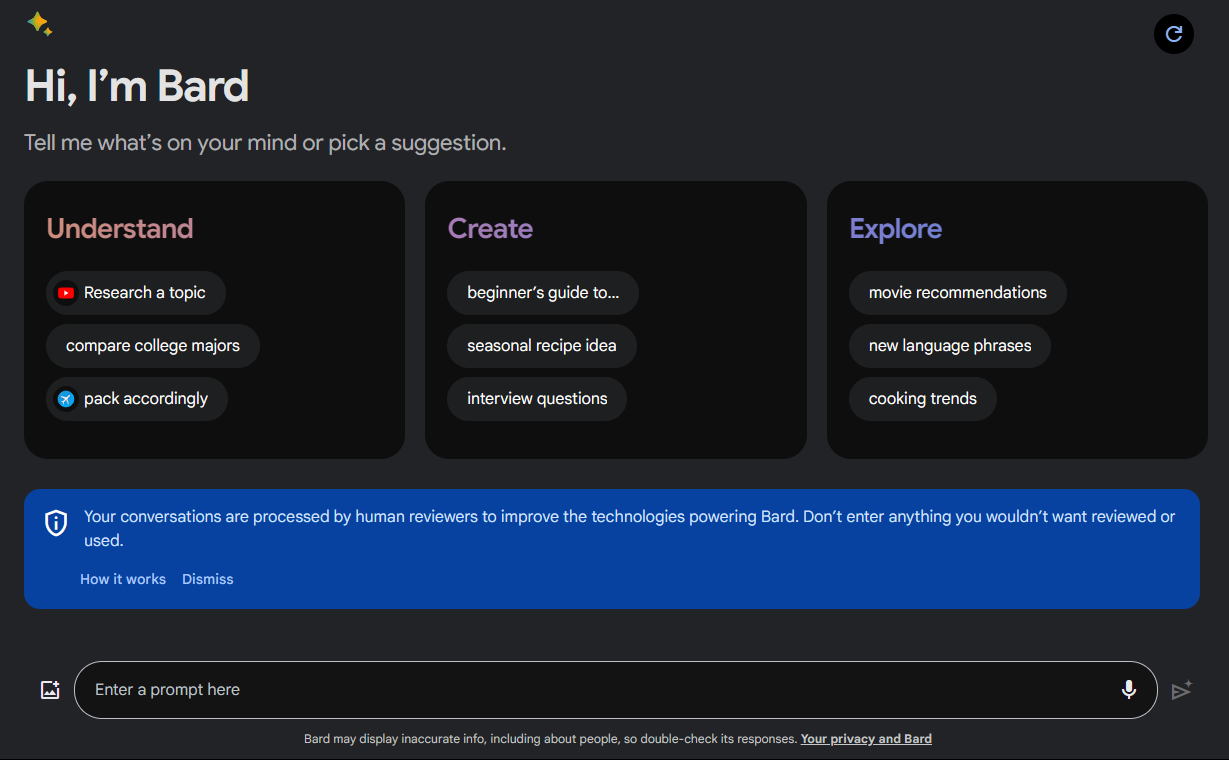Open the Your privacy and Bard link

pyautogui.click(x=866, y=738)
